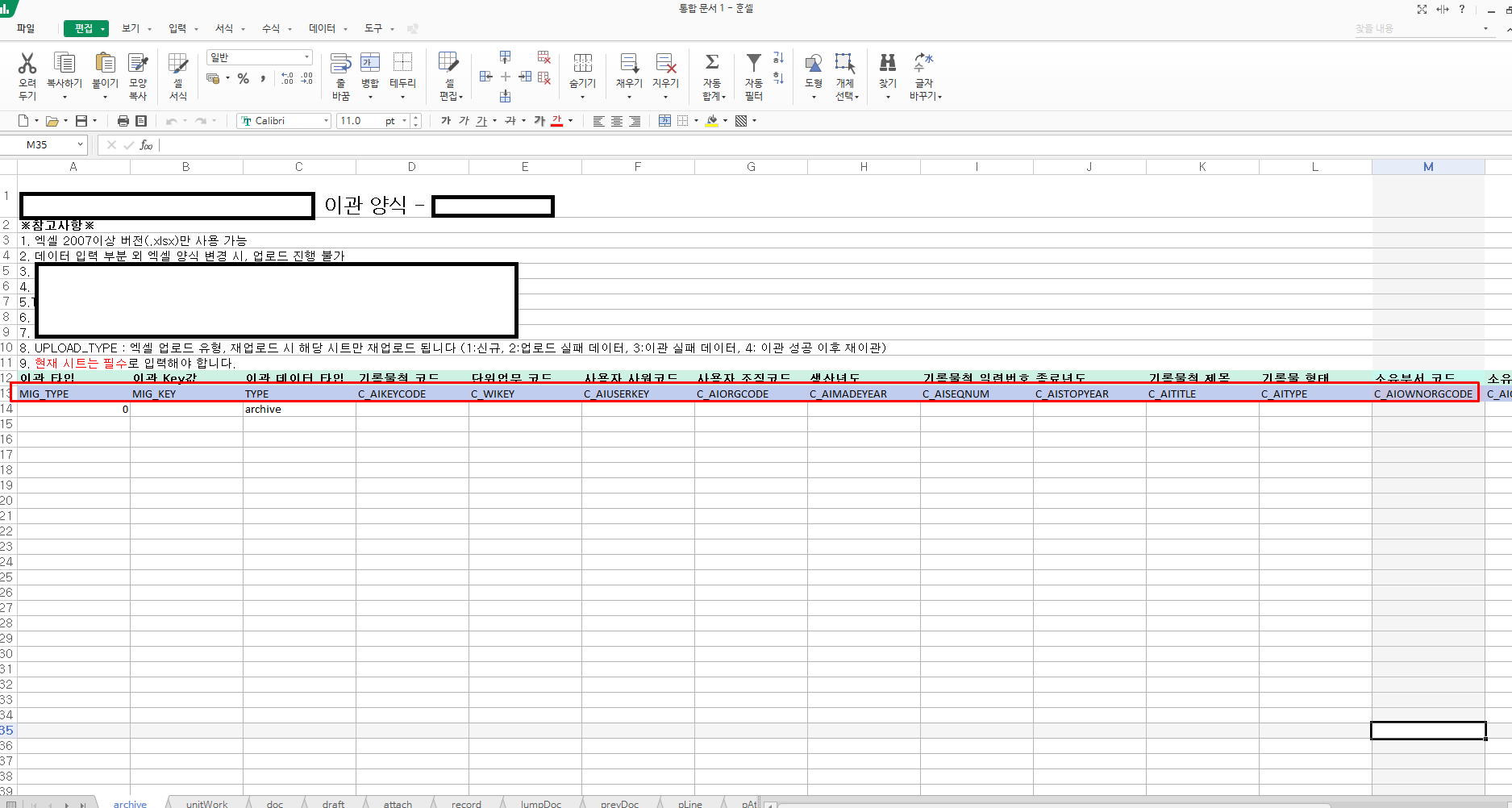This screenshot has width=1512, height=808.
Task: Click the Paste (붙이기) clipboard icon
Action: click(105, 63)
